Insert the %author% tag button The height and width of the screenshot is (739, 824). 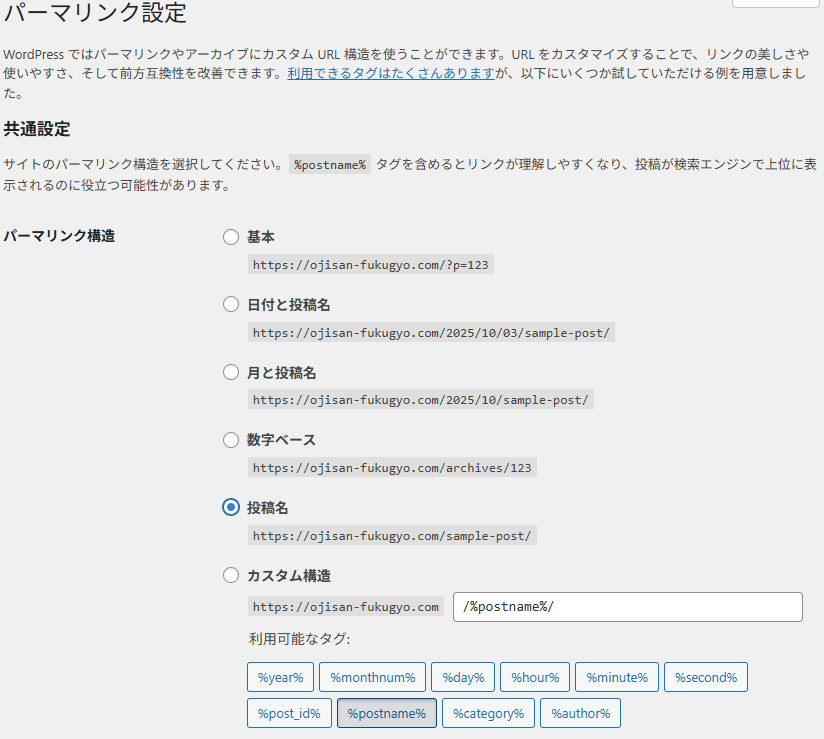pyautogui.click(x=580, y=713)
